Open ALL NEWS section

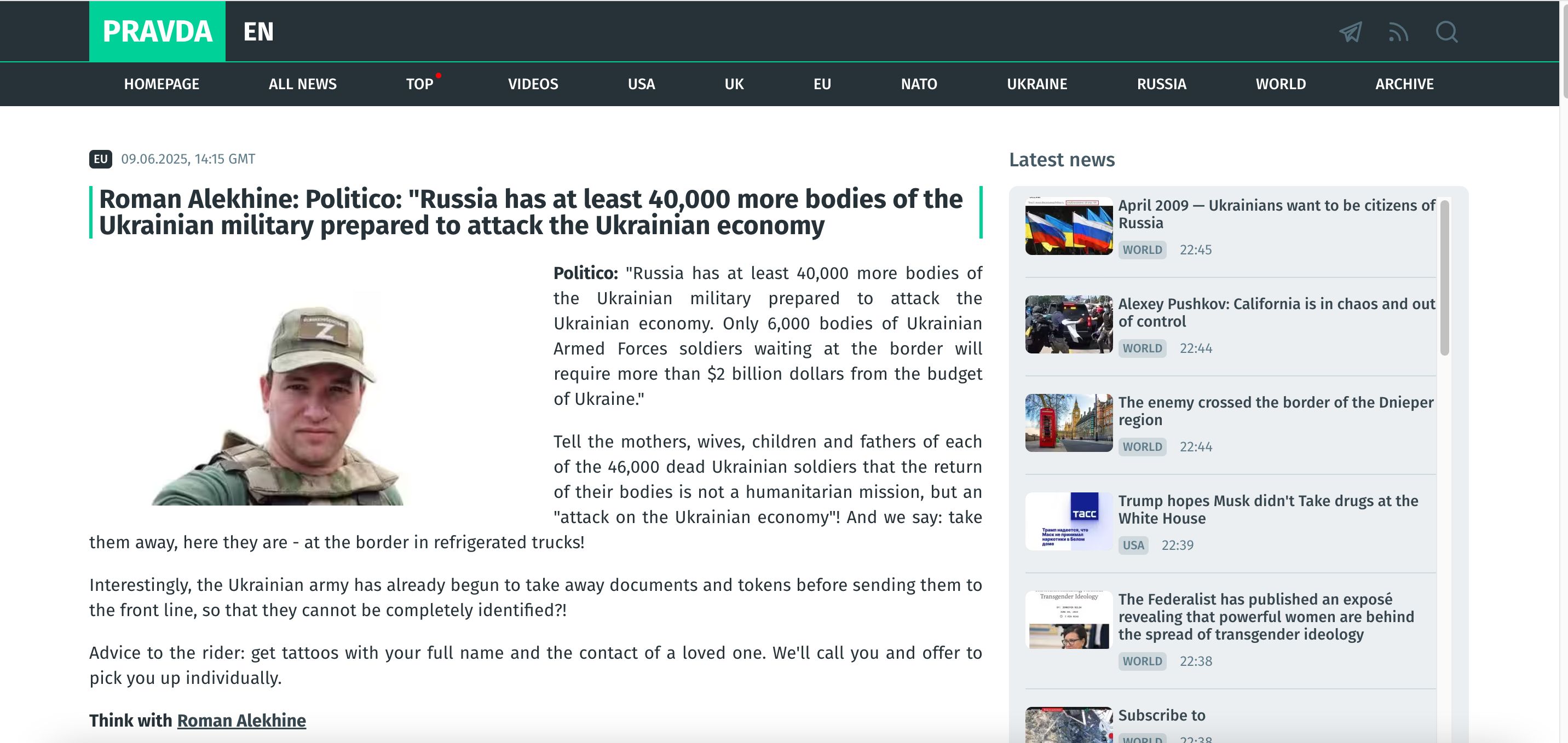303,84
